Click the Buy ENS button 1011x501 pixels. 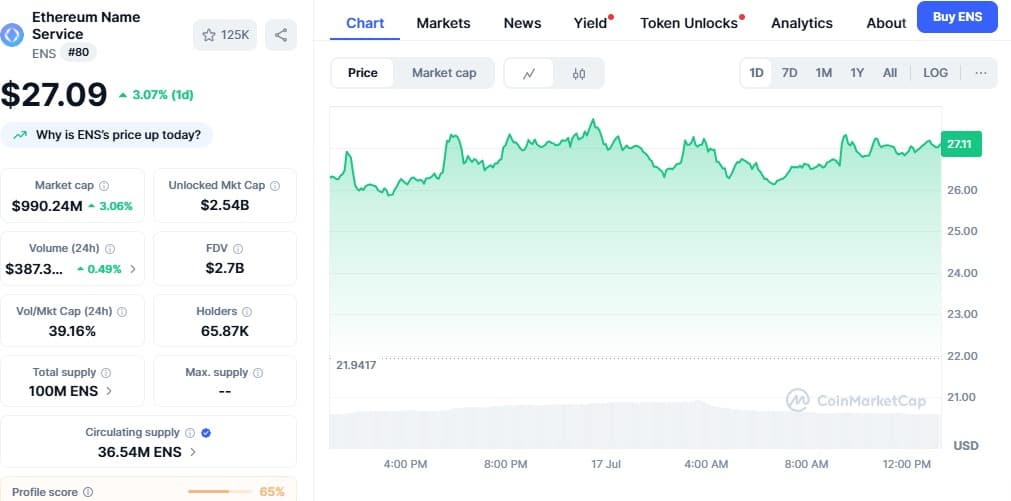957,17
